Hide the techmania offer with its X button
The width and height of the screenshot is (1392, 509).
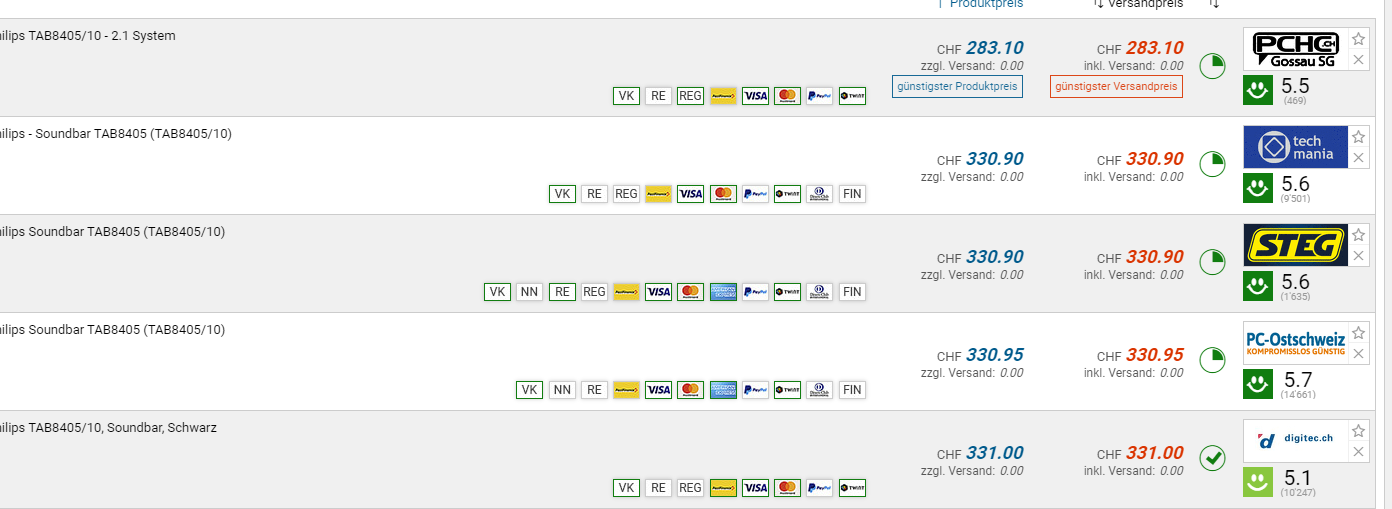[1358, 158]
